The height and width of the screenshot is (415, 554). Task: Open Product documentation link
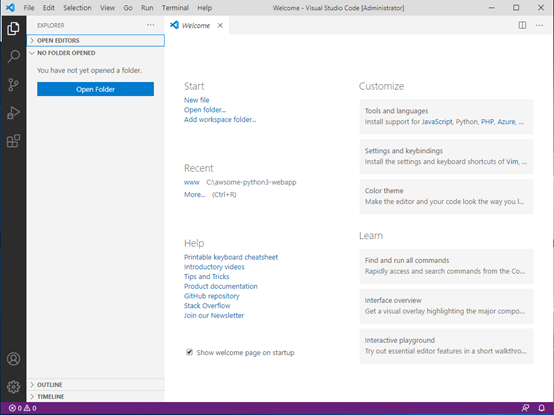tap(220, 286)
